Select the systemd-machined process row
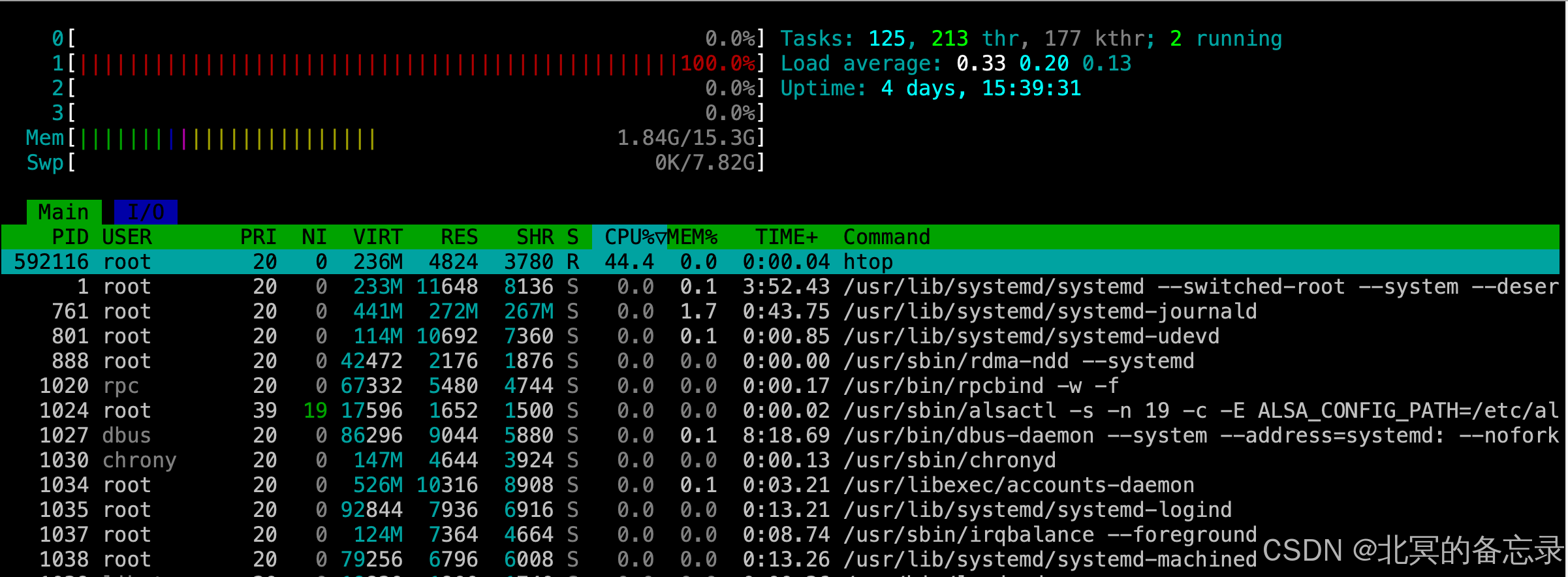 tap(780, 559)
